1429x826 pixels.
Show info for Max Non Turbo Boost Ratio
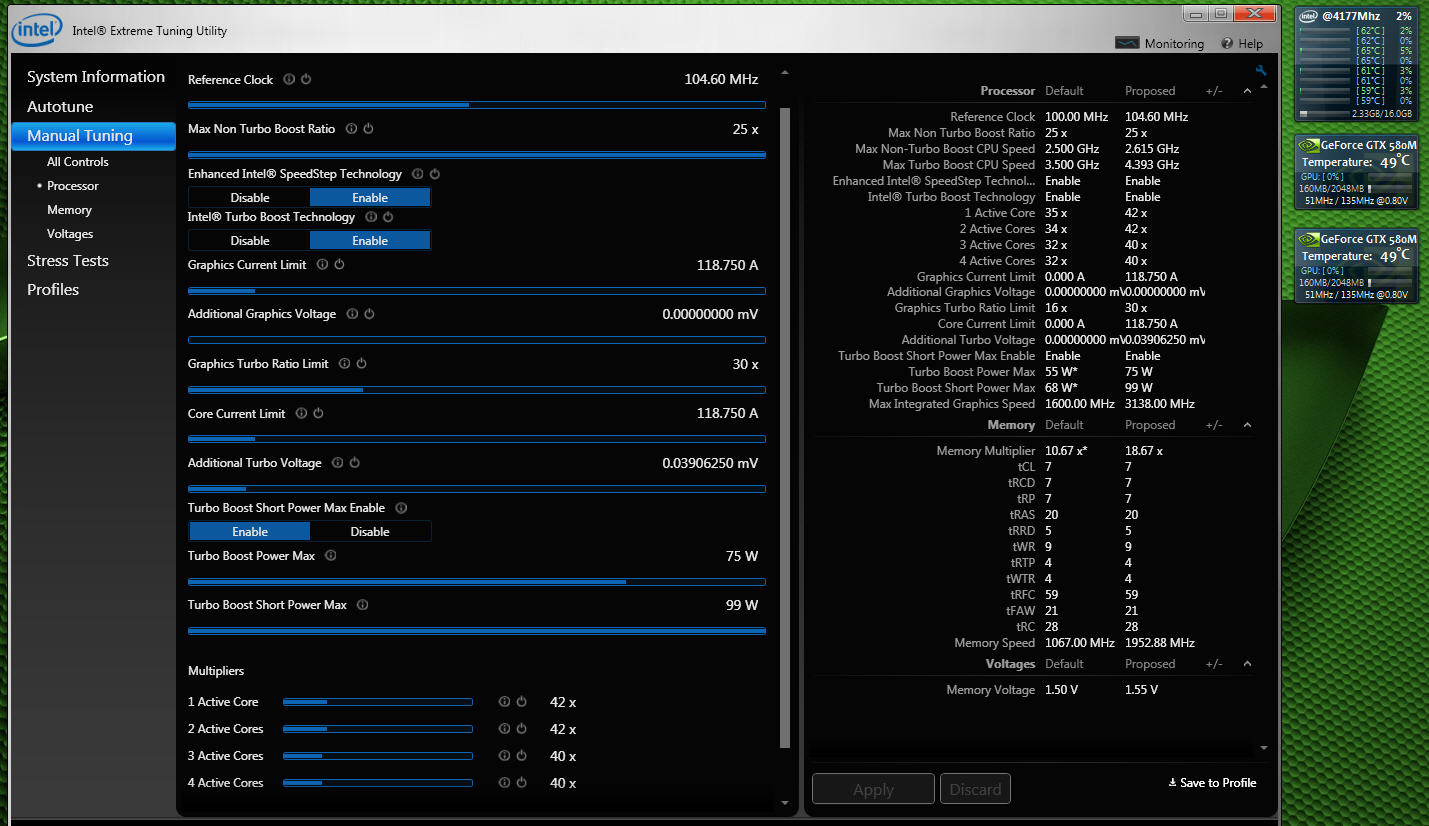coord(351,129)
